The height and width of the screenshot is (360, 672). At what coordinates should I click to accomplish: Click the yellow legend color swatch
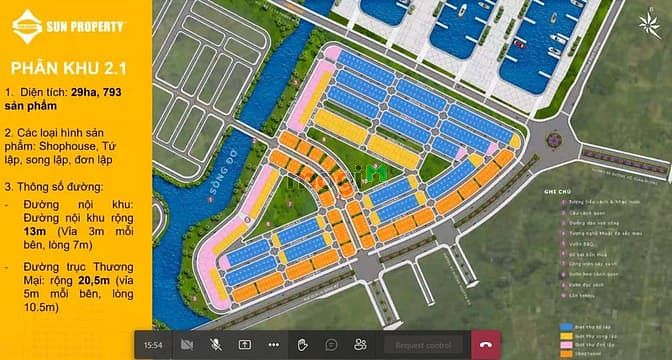tap(566, 336)
